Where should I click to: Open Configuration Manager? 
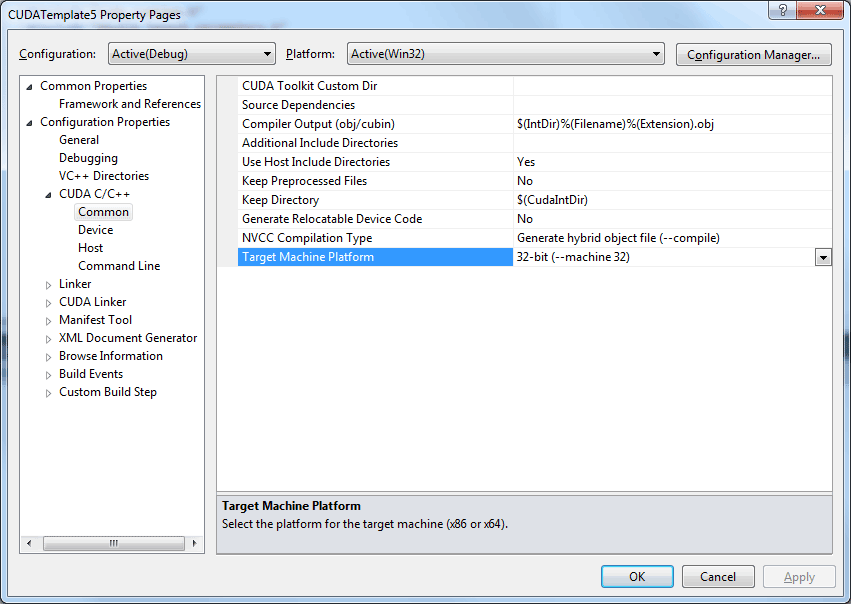753,55
